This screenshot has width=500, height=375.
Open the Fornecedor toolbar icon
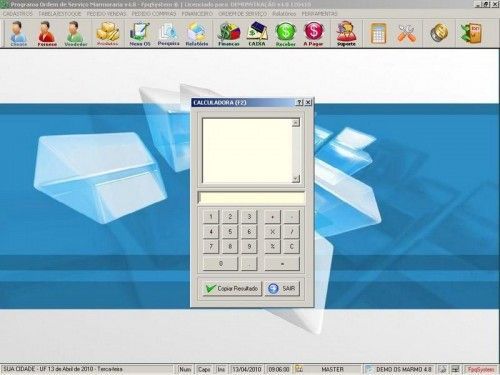point(47,33)
